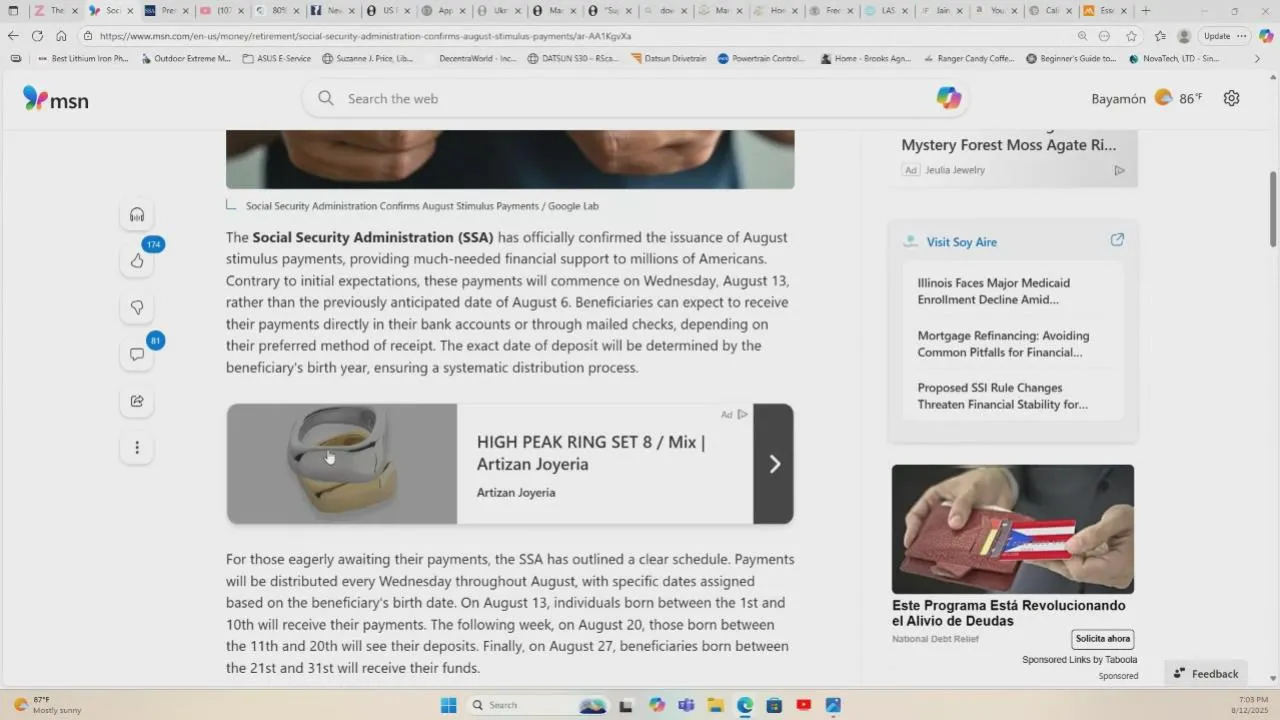Screen dimensions: 1280x720
Task: Click the browser back arrow
Action: coord(13,36)
